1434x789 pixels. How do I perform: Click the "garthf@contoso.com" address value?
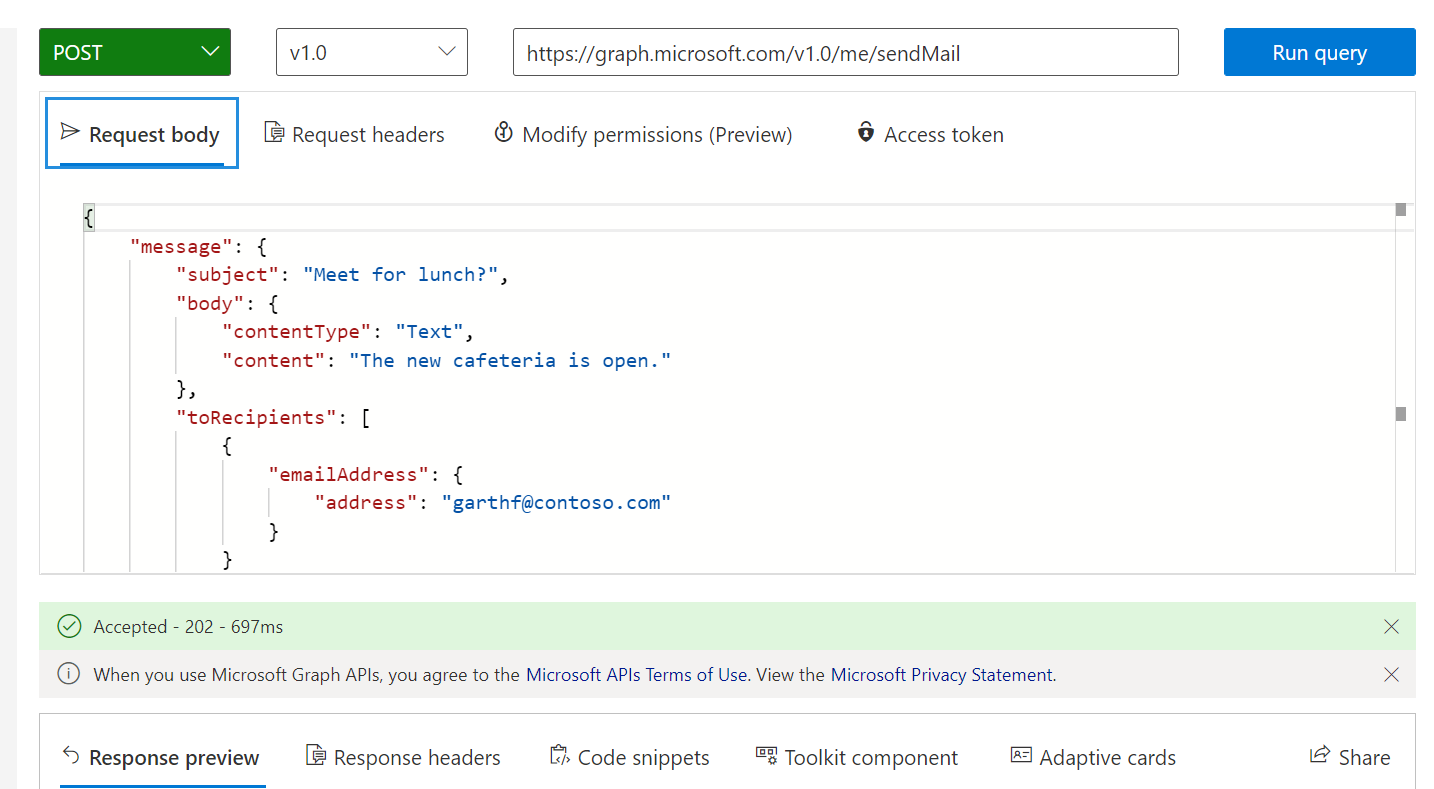click(556, 503)
